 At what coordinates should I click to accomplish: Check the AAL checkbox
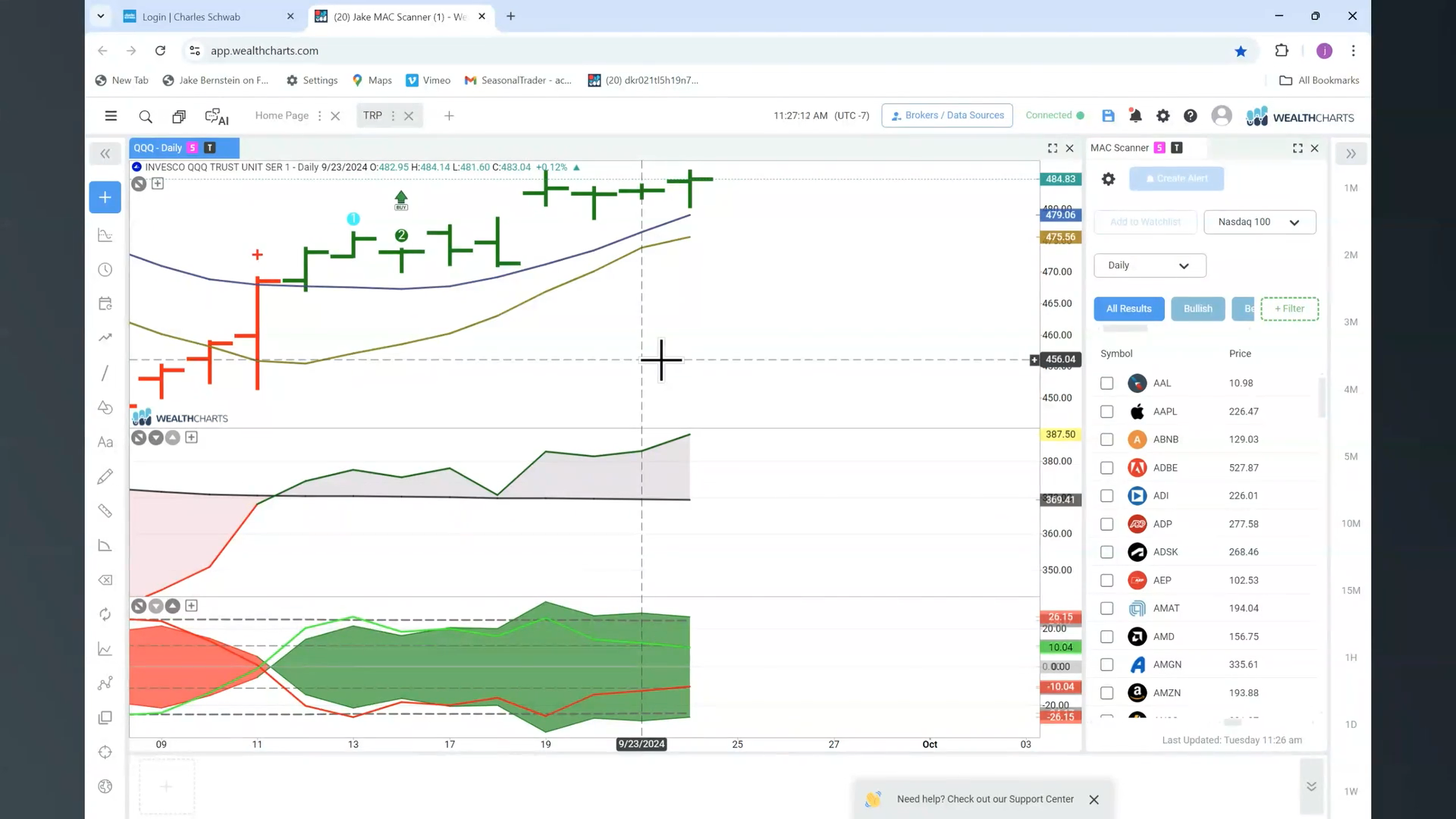point(1107,384)
